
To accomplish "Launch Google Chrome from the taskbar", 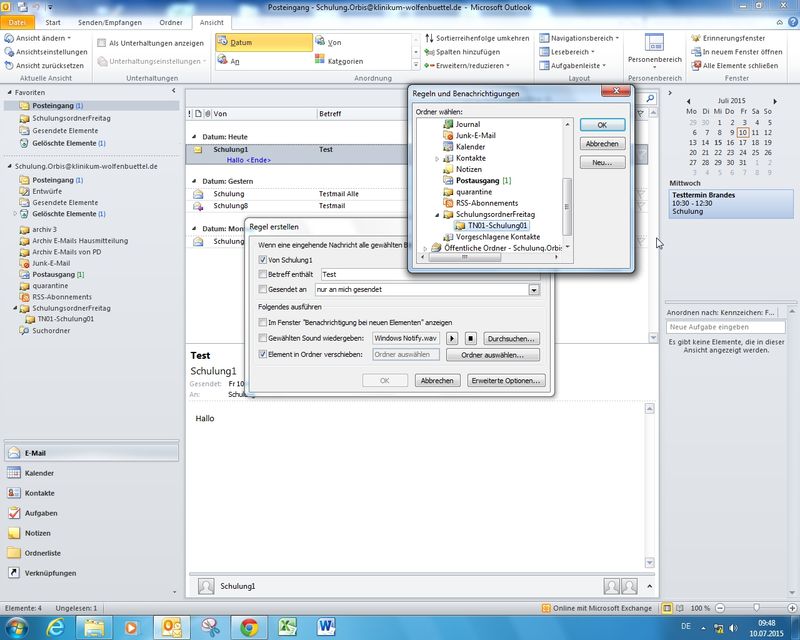I will tap(248, 627).
